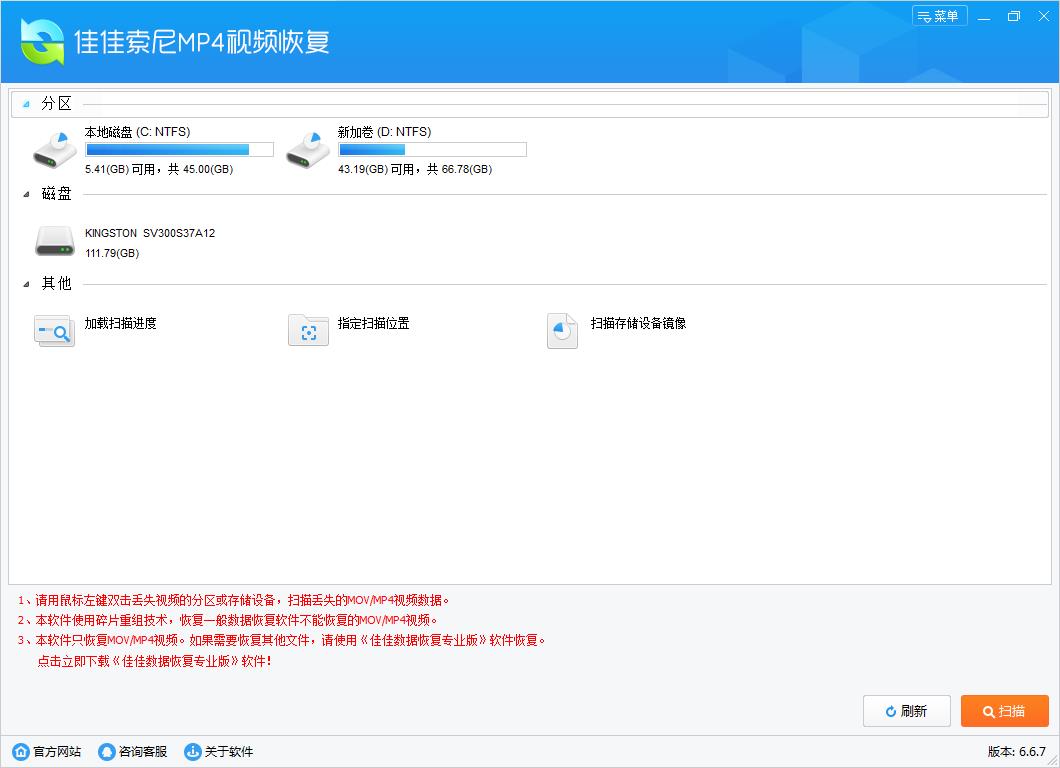This screenshot has width=1060, height=768.
Task: Click the orange 扫描 button
Action: point(1004,711)
